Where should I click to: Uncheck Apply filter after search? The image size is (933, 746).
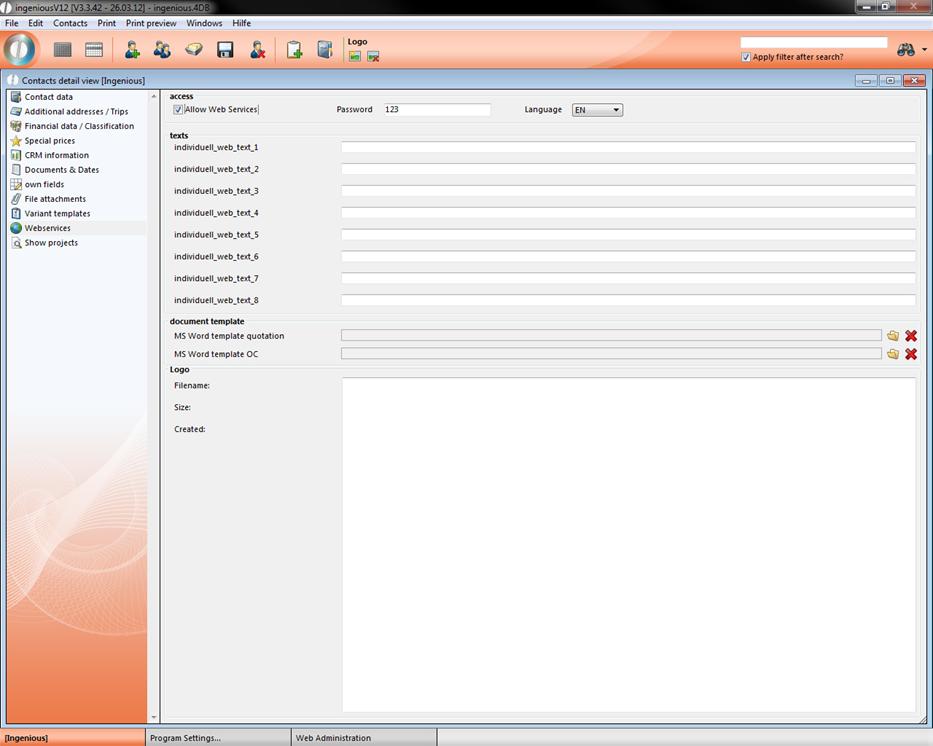pos(746,57)
